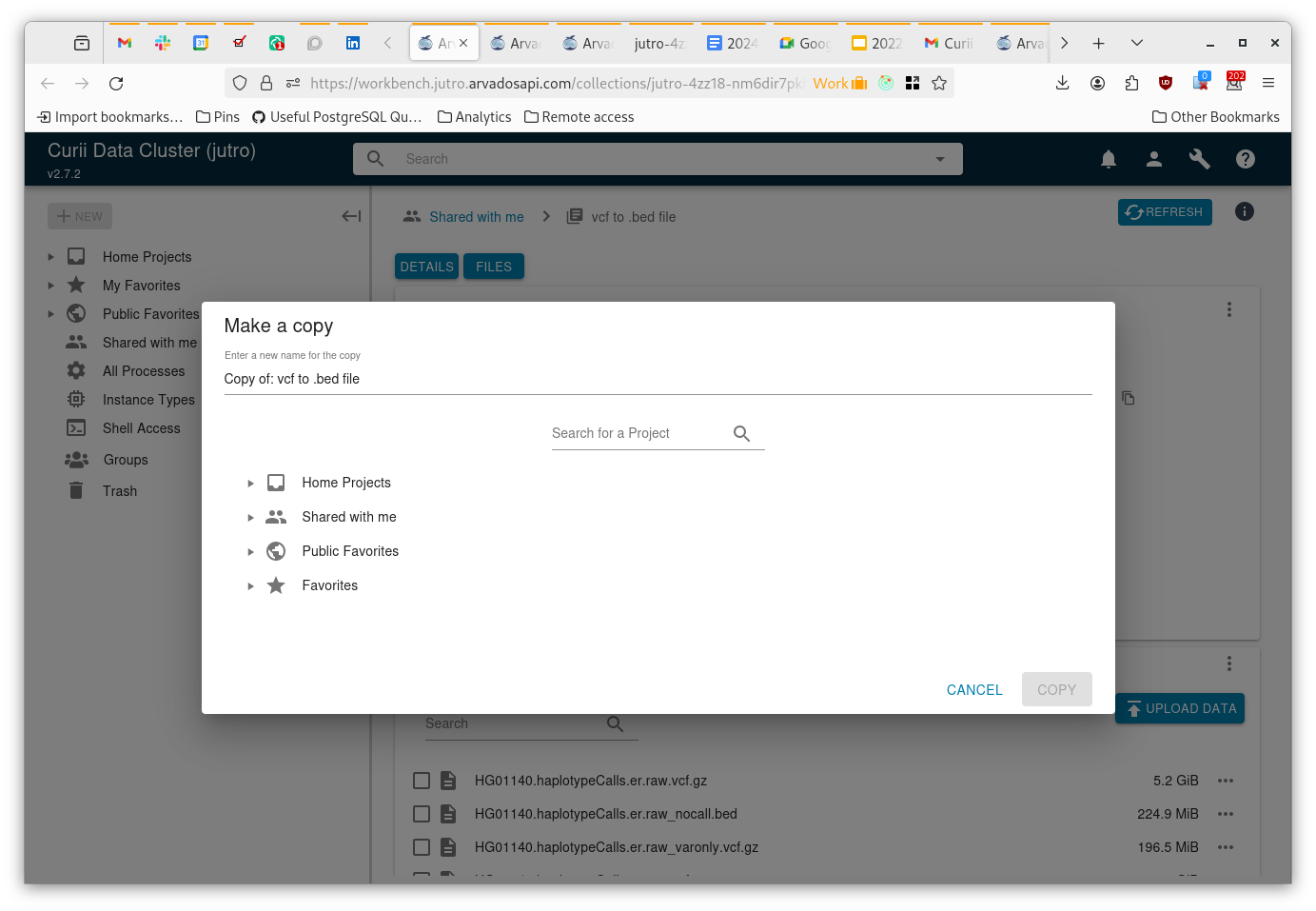Expand Shared with me in dialog tree
The width and height of the screenshot is (1316, 911).
[x=250, y=518]
